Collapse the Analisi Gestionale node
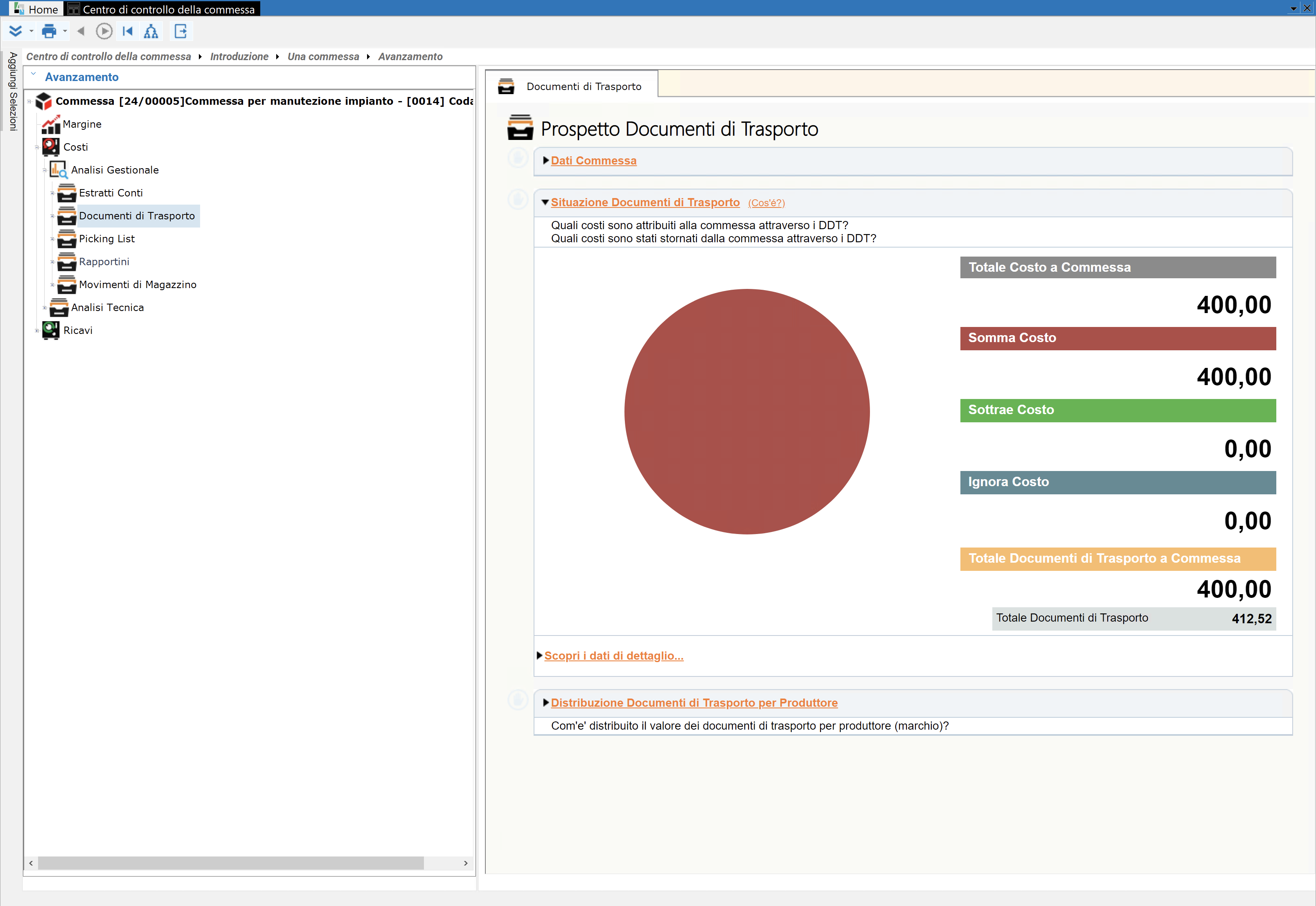This screenshot has height=906, width=1316. tap(45, 170)
